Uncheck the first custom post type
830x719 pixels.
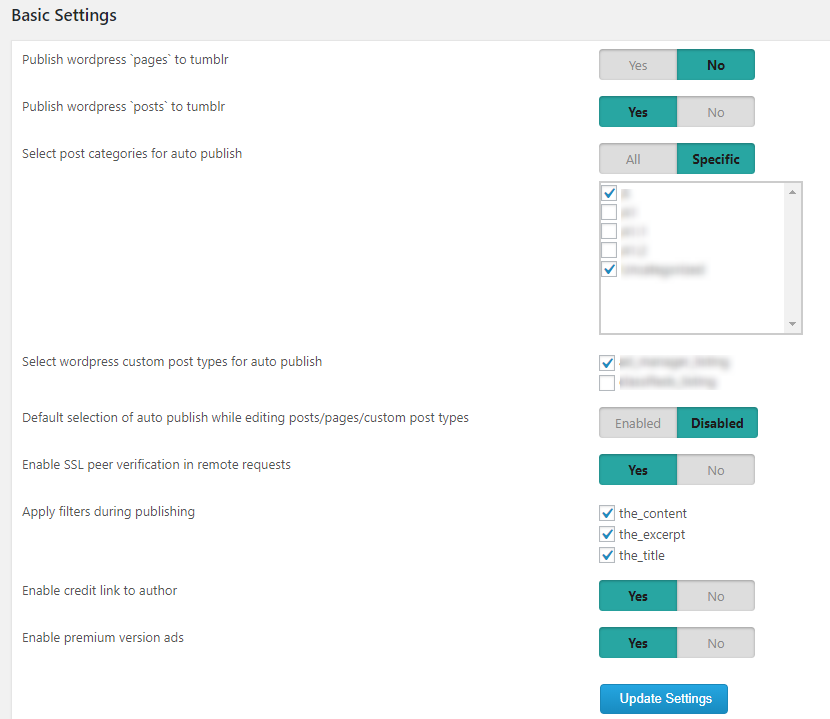[x=606, y=363]
